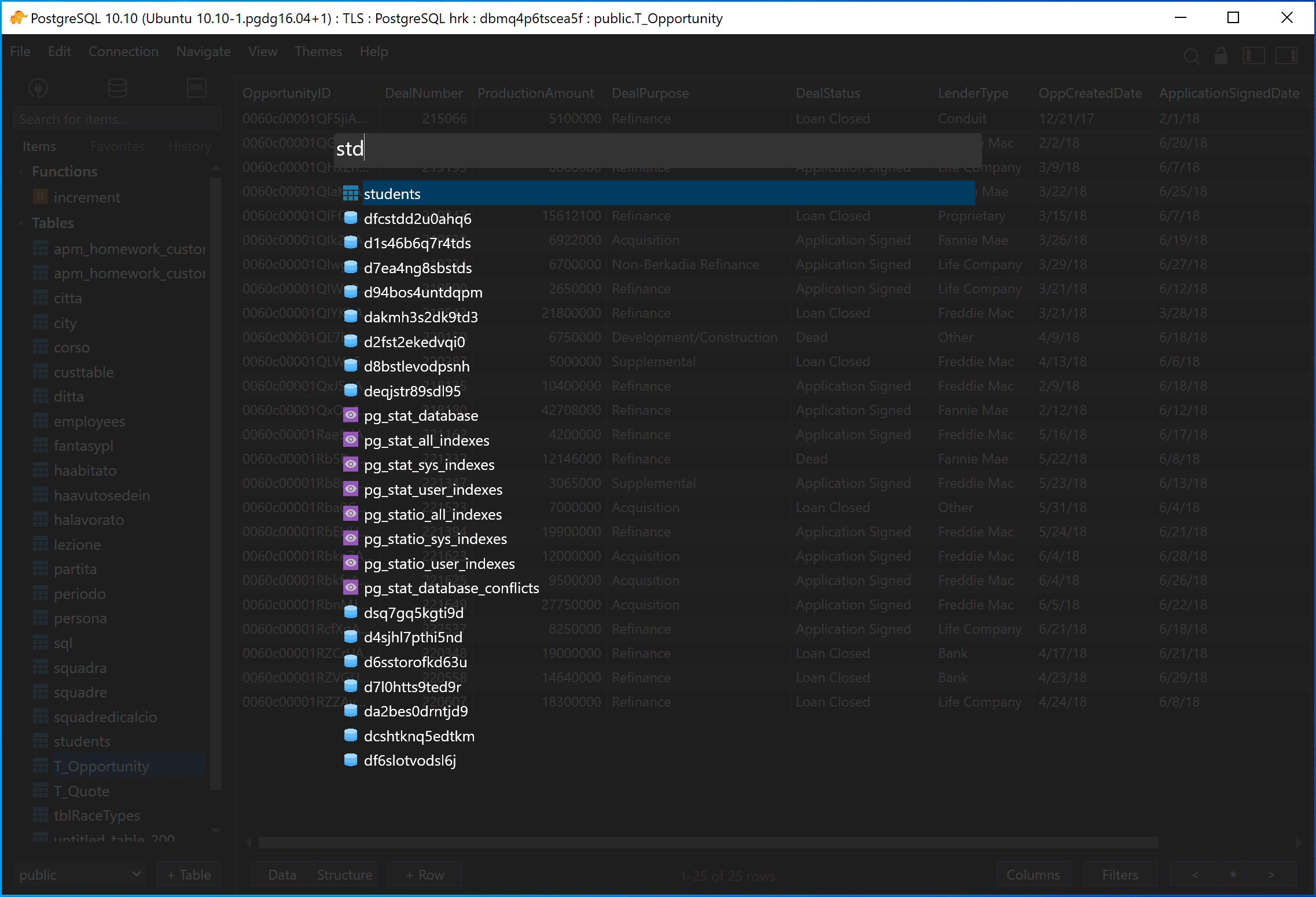
Task: Select the T_Quote table in sidebar
Action: pyautogui.click(x=81, y=791)
